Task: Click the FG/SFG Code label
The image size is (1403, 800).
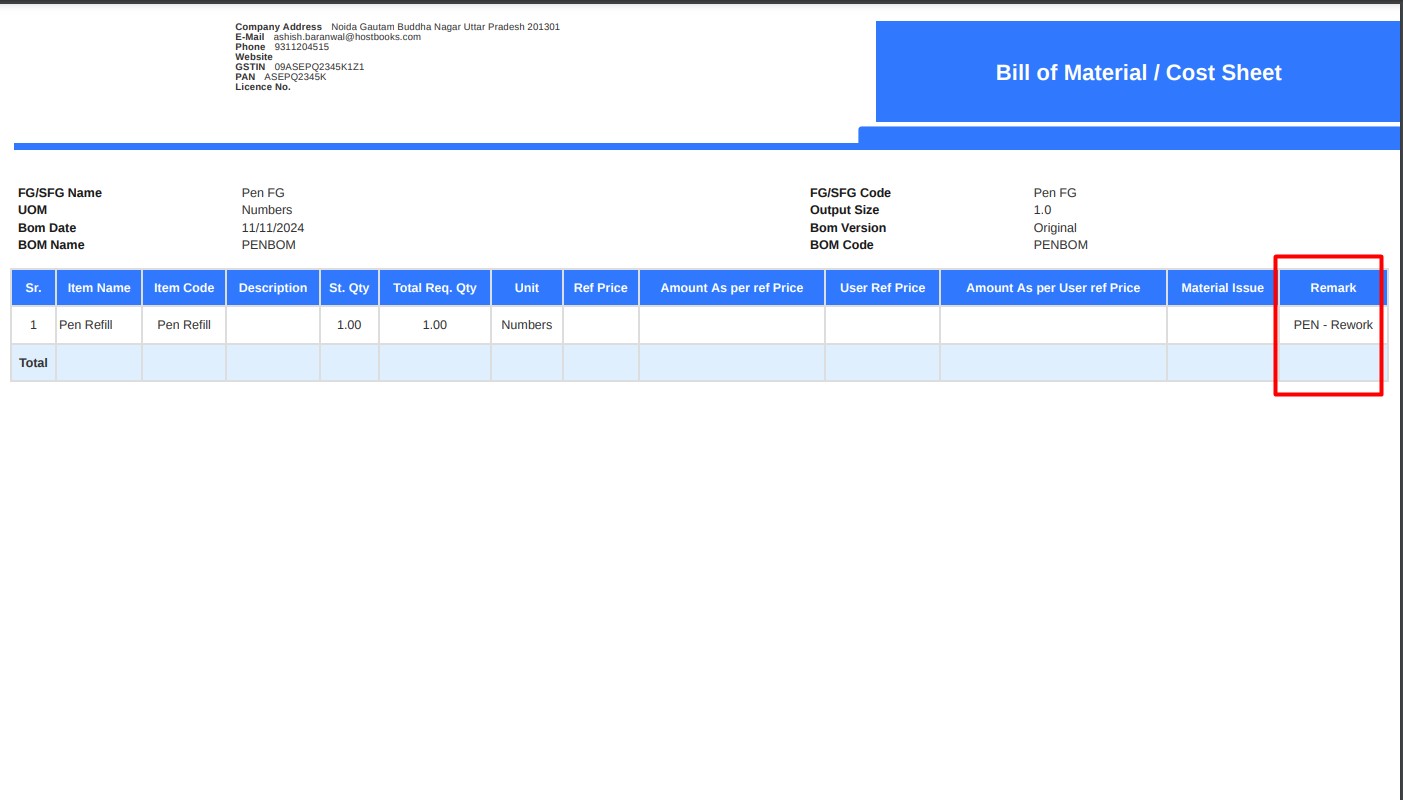Action: (850, 193)
